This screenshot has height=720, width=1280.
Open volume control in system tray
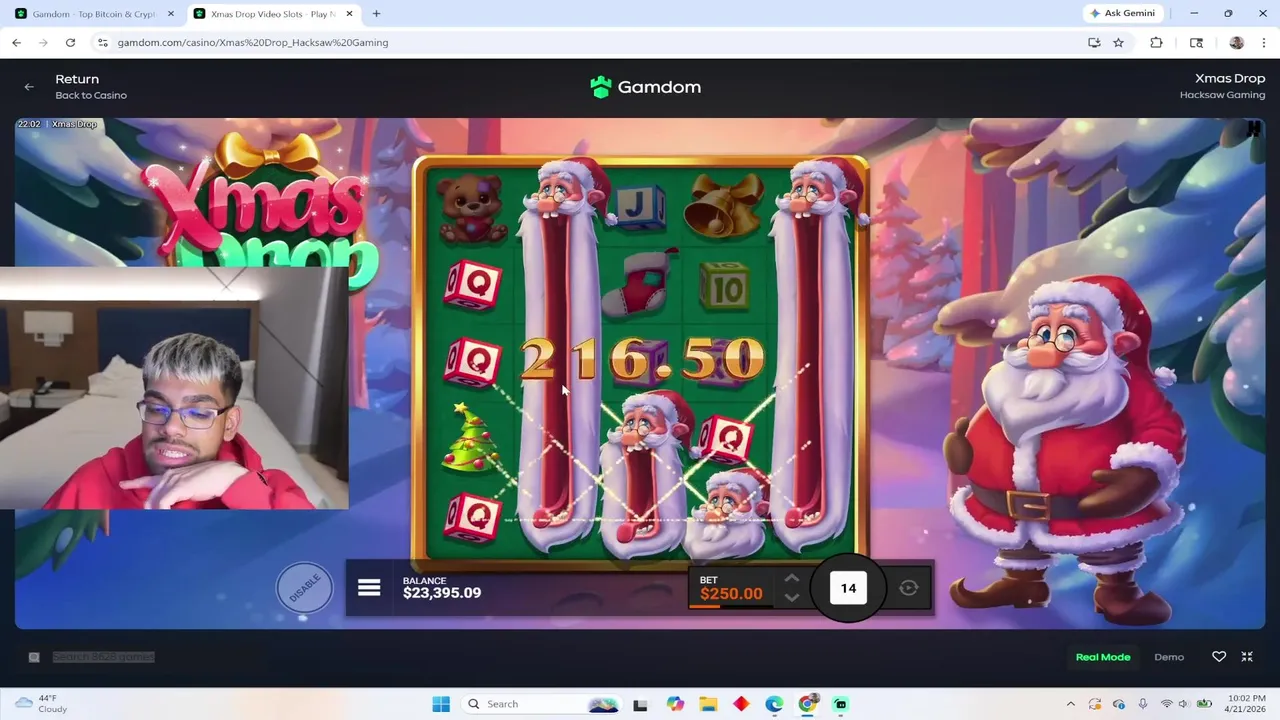[1183, 704]
